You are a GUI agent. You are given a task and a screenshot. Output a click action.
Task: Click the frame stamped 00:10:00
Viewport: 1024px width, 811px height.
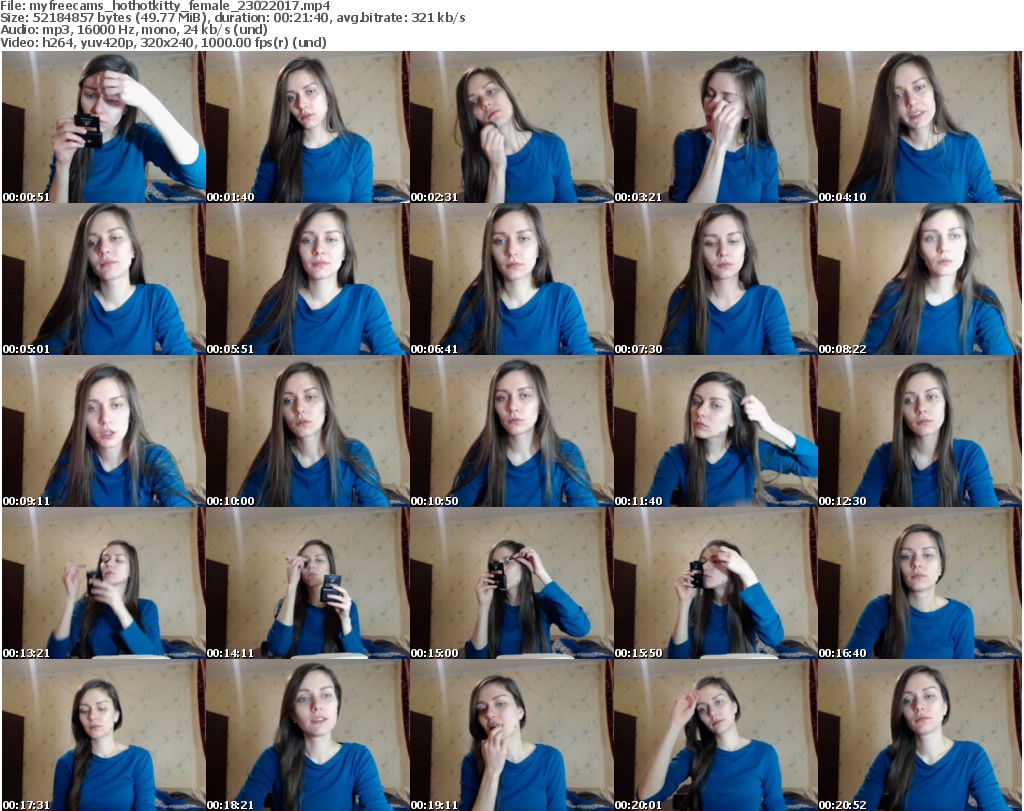click(308, 432)
